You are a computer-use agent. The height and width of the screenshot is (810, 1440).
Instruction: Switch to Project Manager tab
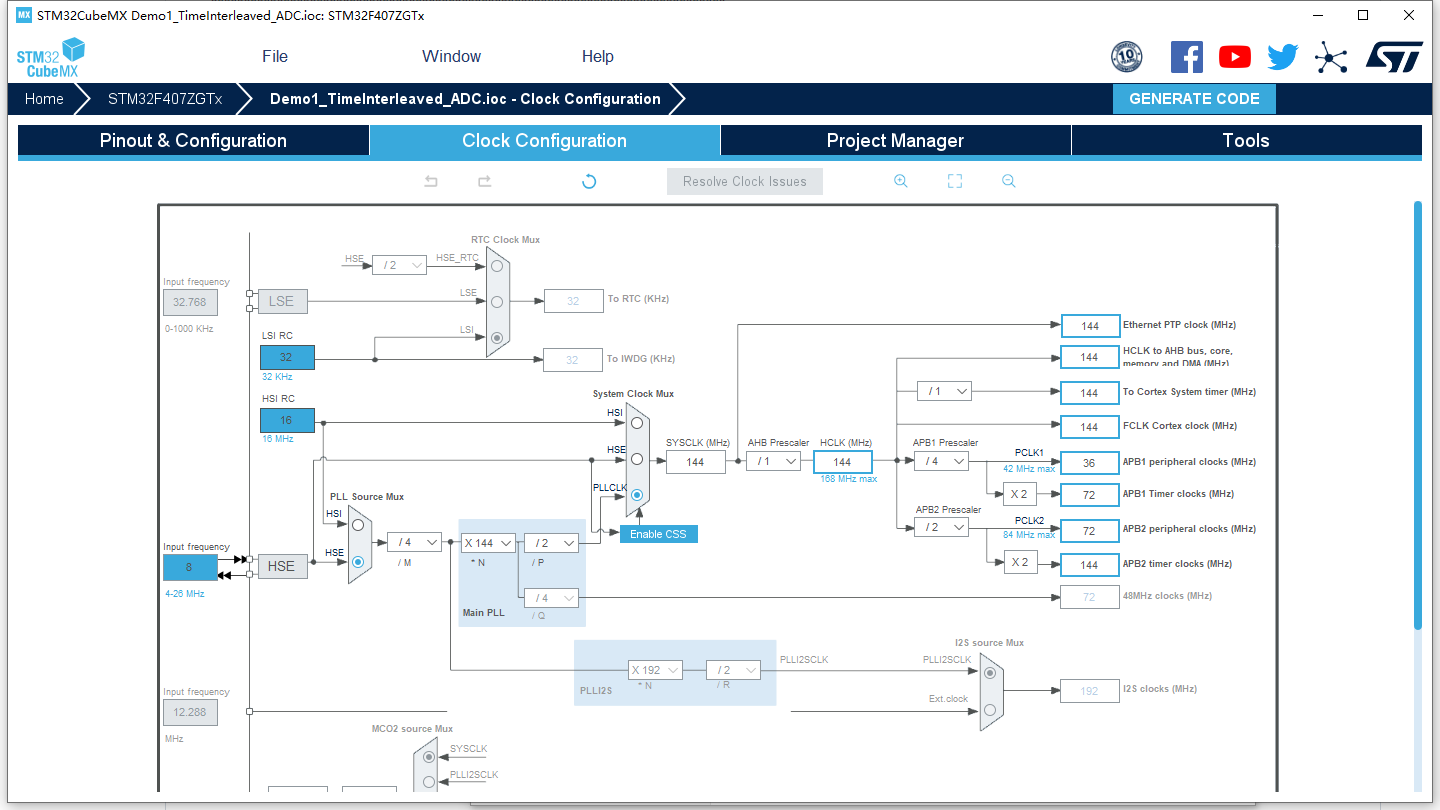pyautogui.click(x=895, y=141)
